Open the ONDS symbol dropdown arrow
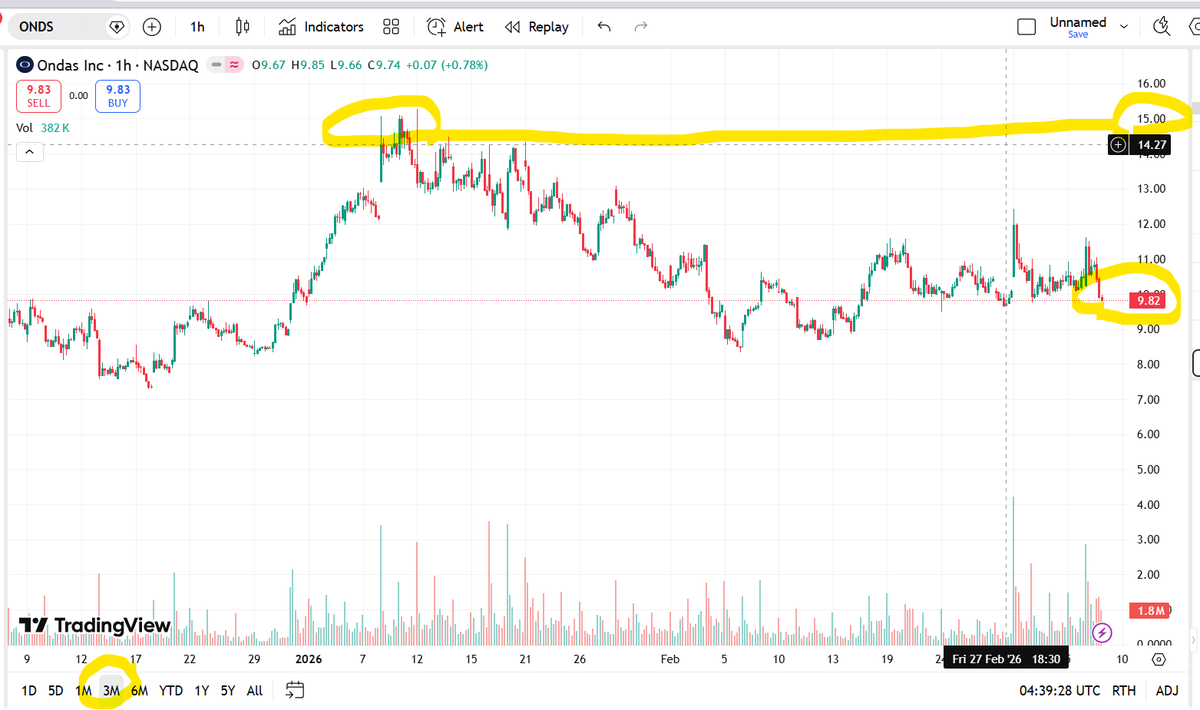Image resolution: width=1200 pixels, height=710 pixels. pyautogui.click(x=117, y=27)
